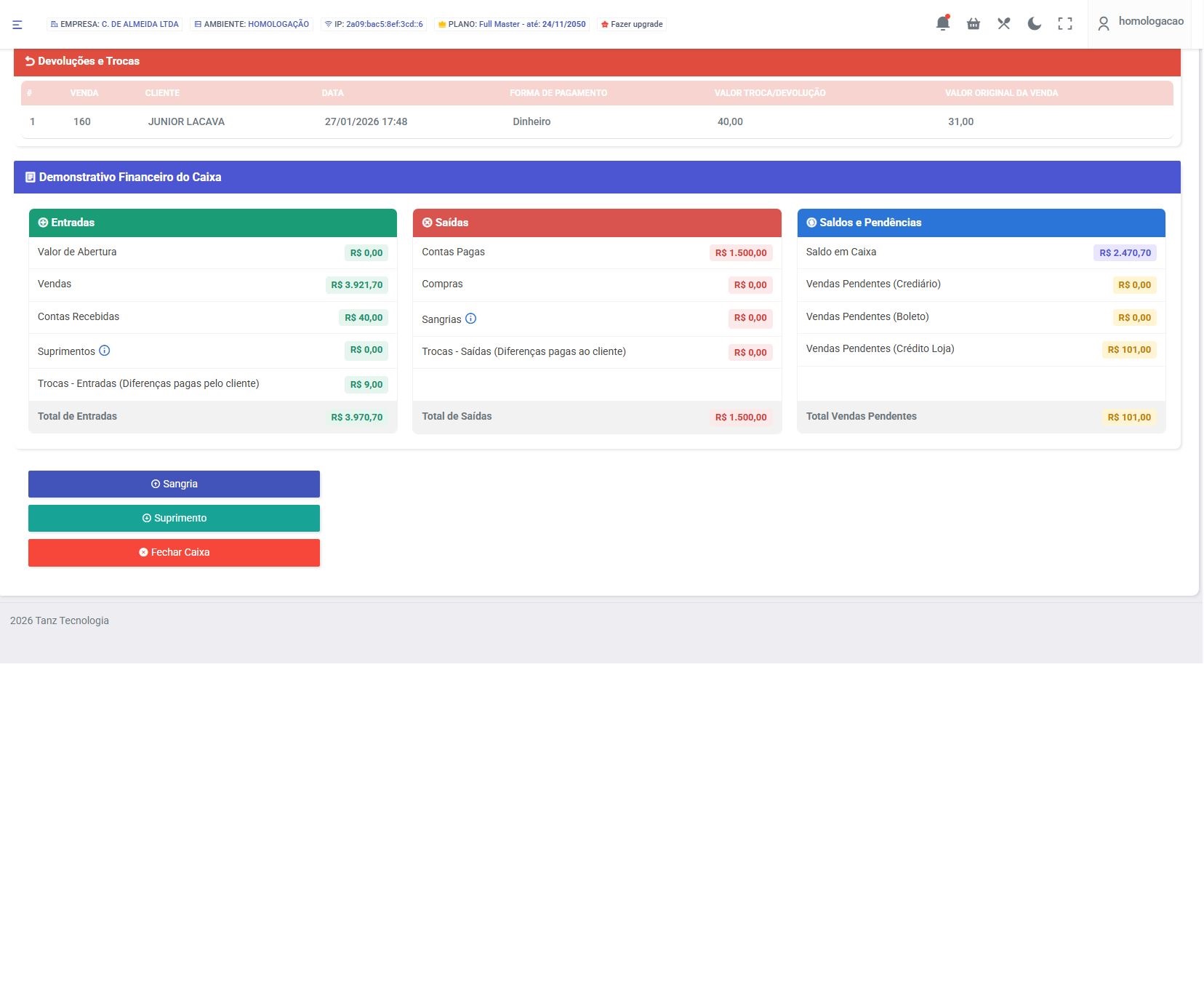
Task: Click the info icon beside Suprimentos
Action: (105, 351)
